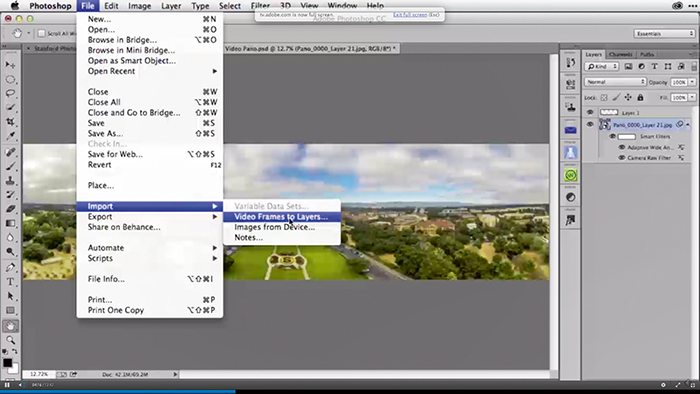Image resolution: width=700 pixels, height=394 pixels.
Task: Select the Zoom tool in toolbox
Action: click(10, 340)
